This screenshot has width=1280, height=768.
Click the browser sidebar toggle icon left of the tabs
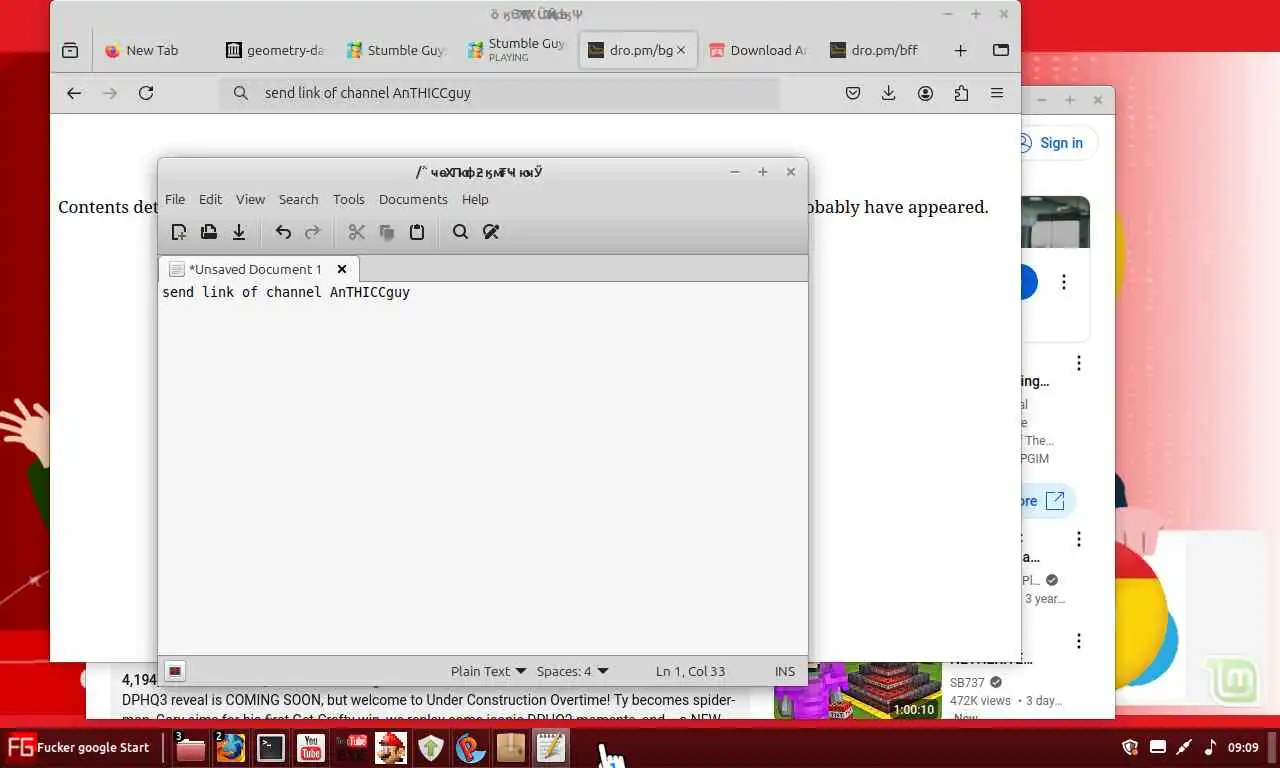pyautogui.click(x=70, y=50)
